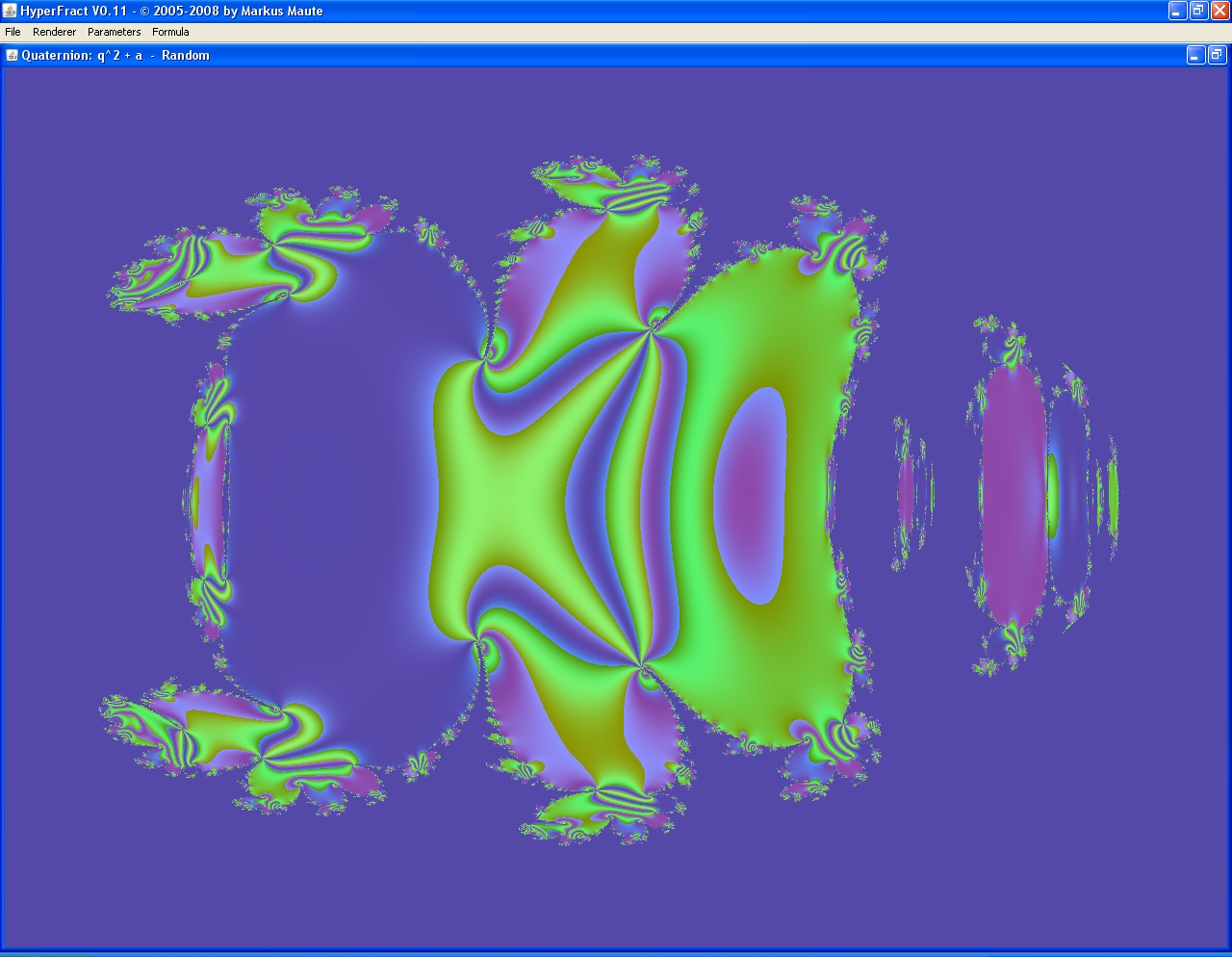Click the thin green sliver beside the magenta ellipse
1232x957 pixels.
1052,496
